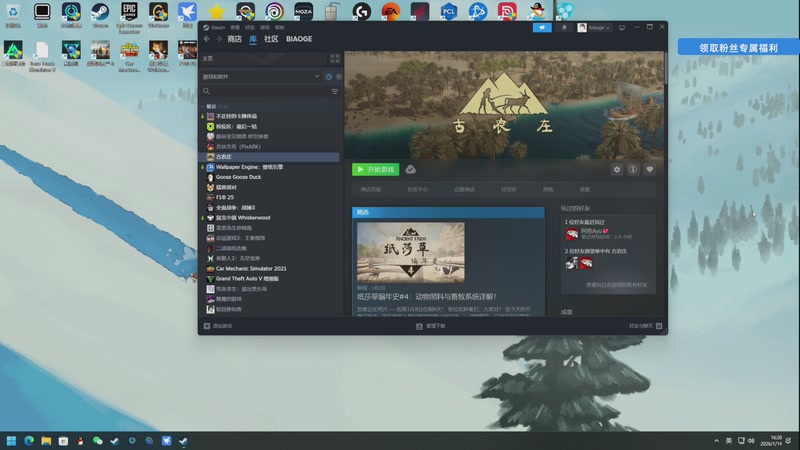
Task: Click the 添加游戏 add game button
Action: click(x=218, y=326)
